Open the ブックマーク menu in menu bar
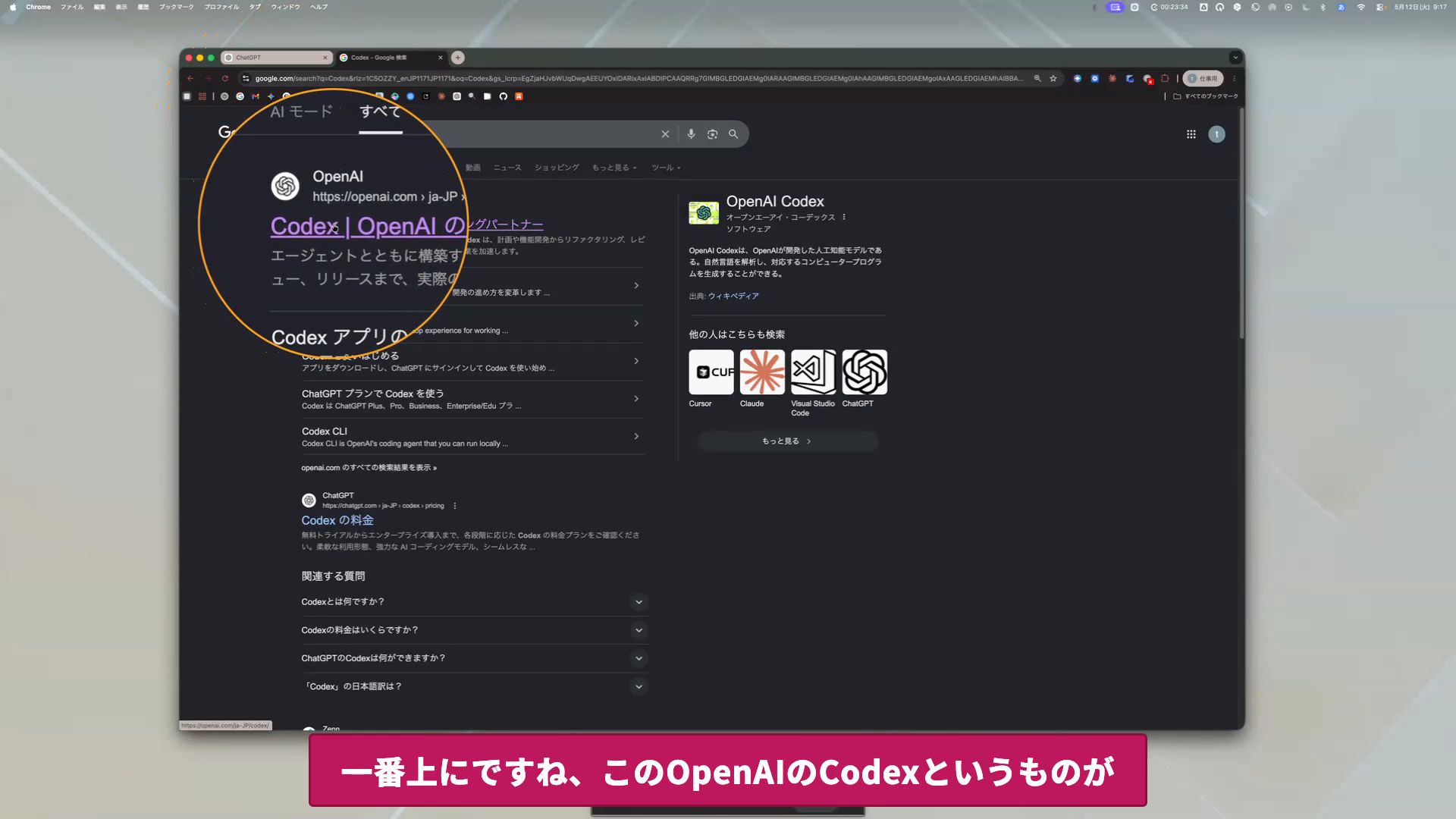This screenshot has height=819, width=1456. click(176, 7)
